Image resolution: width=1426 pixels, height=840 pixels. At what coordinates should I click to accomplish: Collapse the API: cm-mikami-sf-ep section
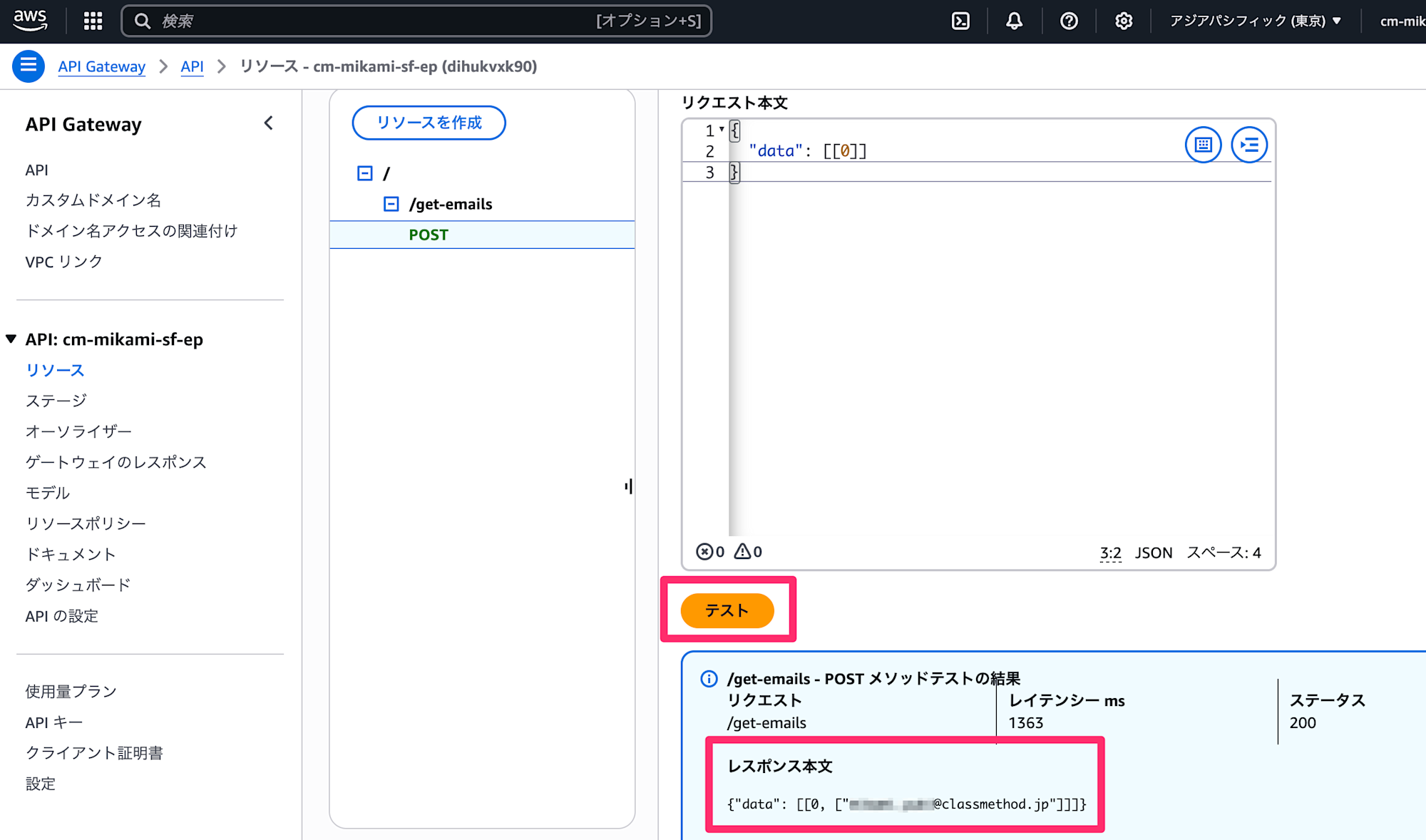(x=11, y=339)
